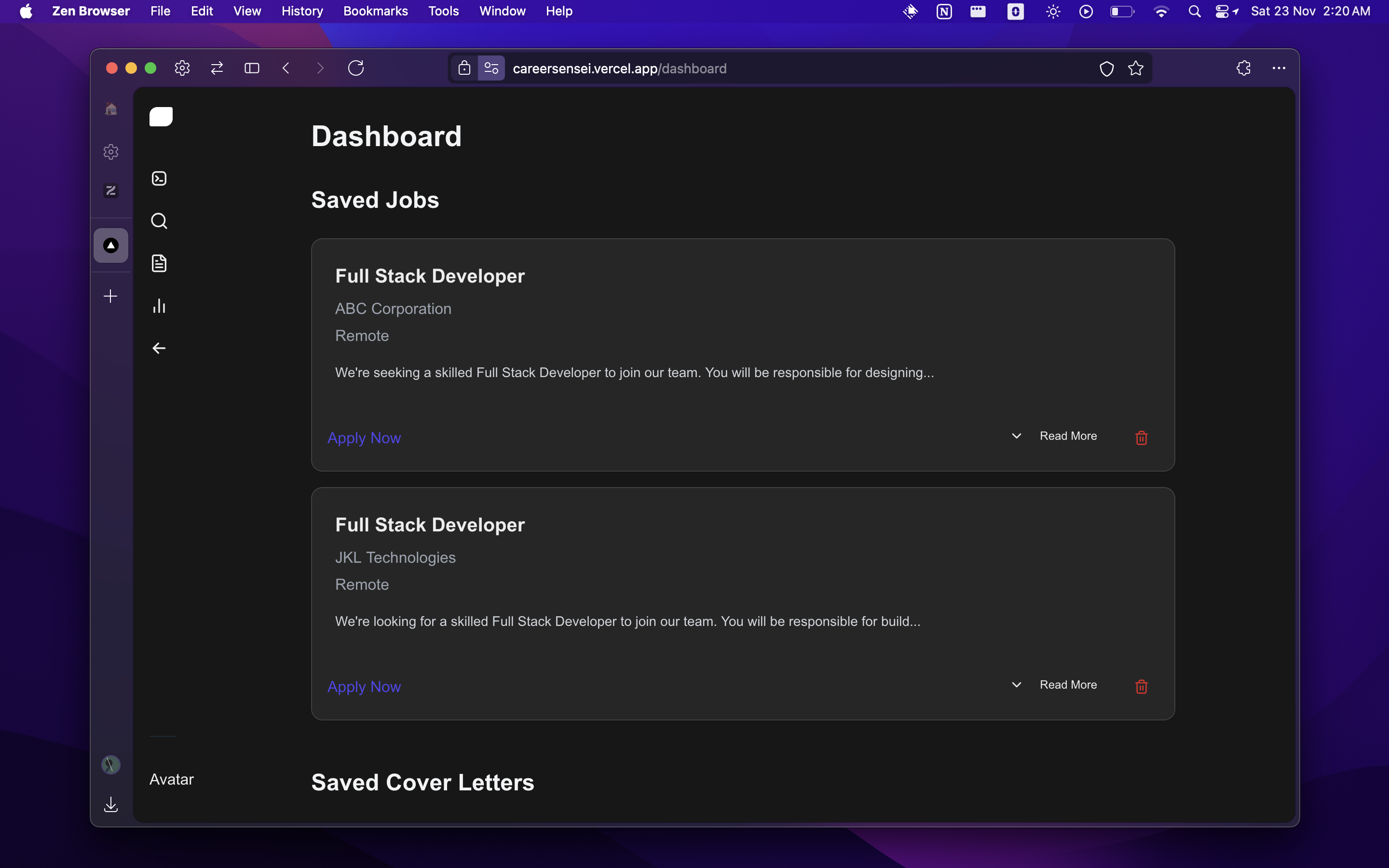The width and height of the screenshot is (1389, 868).
Task: Expand Read More for ABC Corporation job
Action: tap(1068, 436)
